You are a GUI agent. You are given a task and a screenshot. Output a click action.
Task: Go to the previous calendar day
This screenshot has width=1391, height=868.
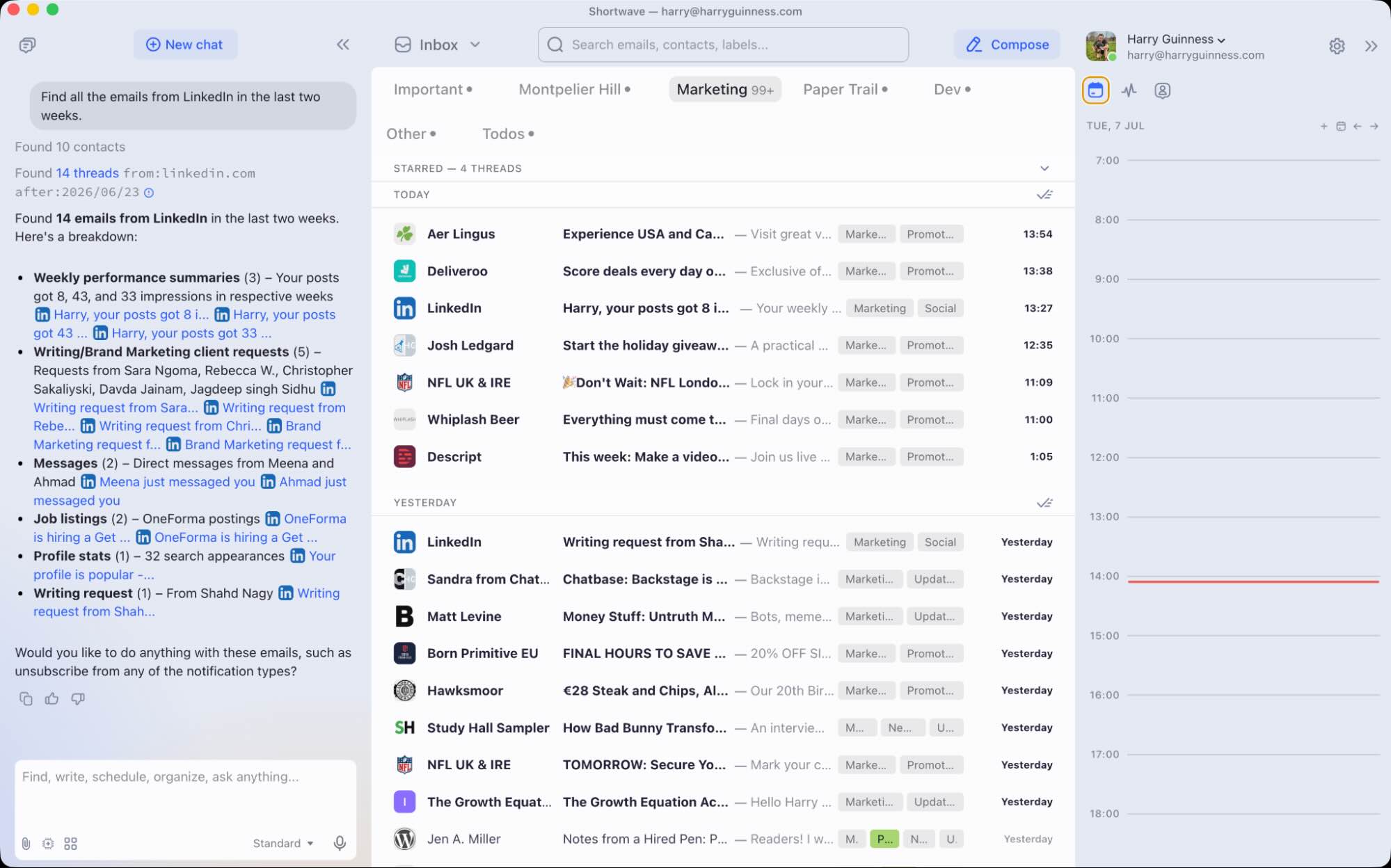1357,126
